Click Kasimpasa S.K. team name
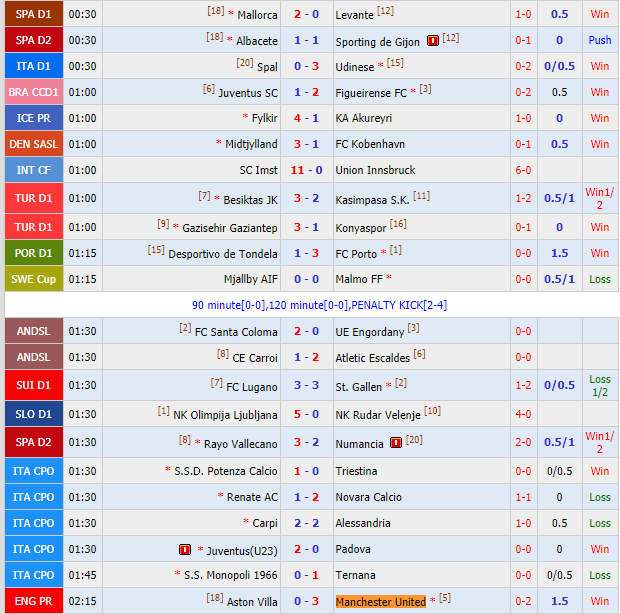Image resolution: width=620 pixels, height=614 pixels. (x=372, y=200)
